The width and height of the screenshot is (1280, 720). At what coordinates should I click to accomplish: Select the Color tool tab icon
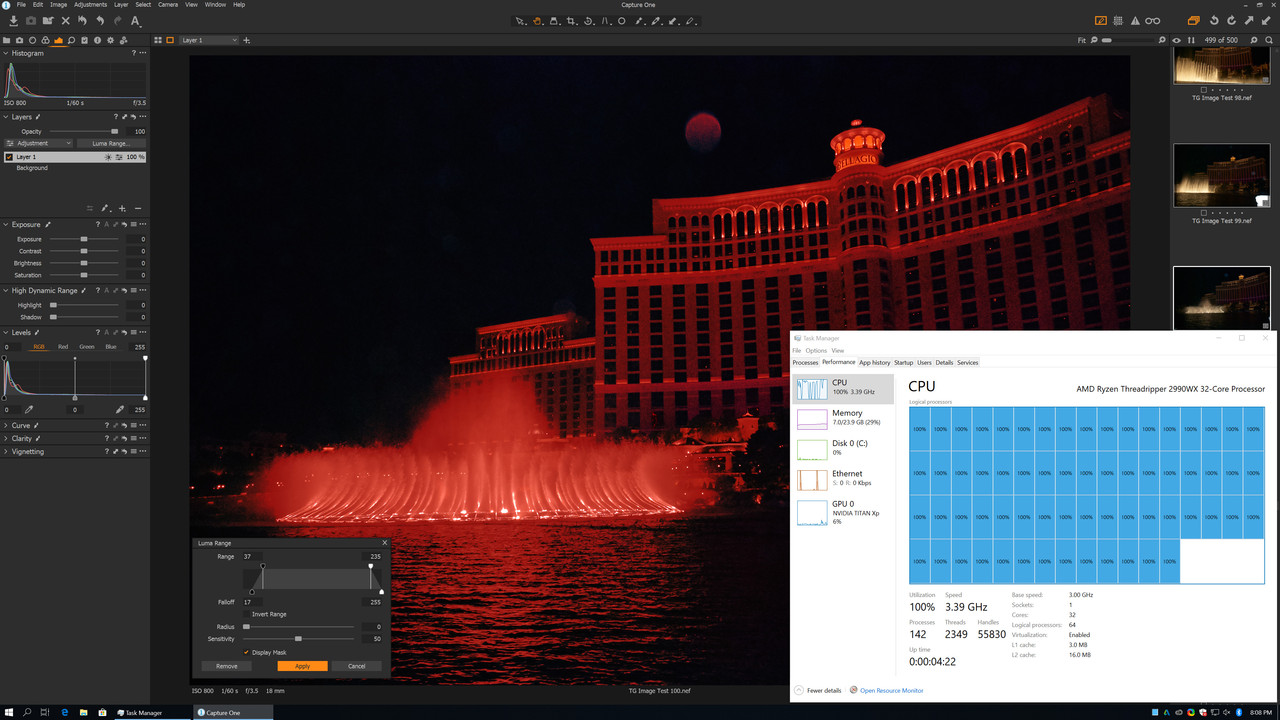(x=45, y=40)
